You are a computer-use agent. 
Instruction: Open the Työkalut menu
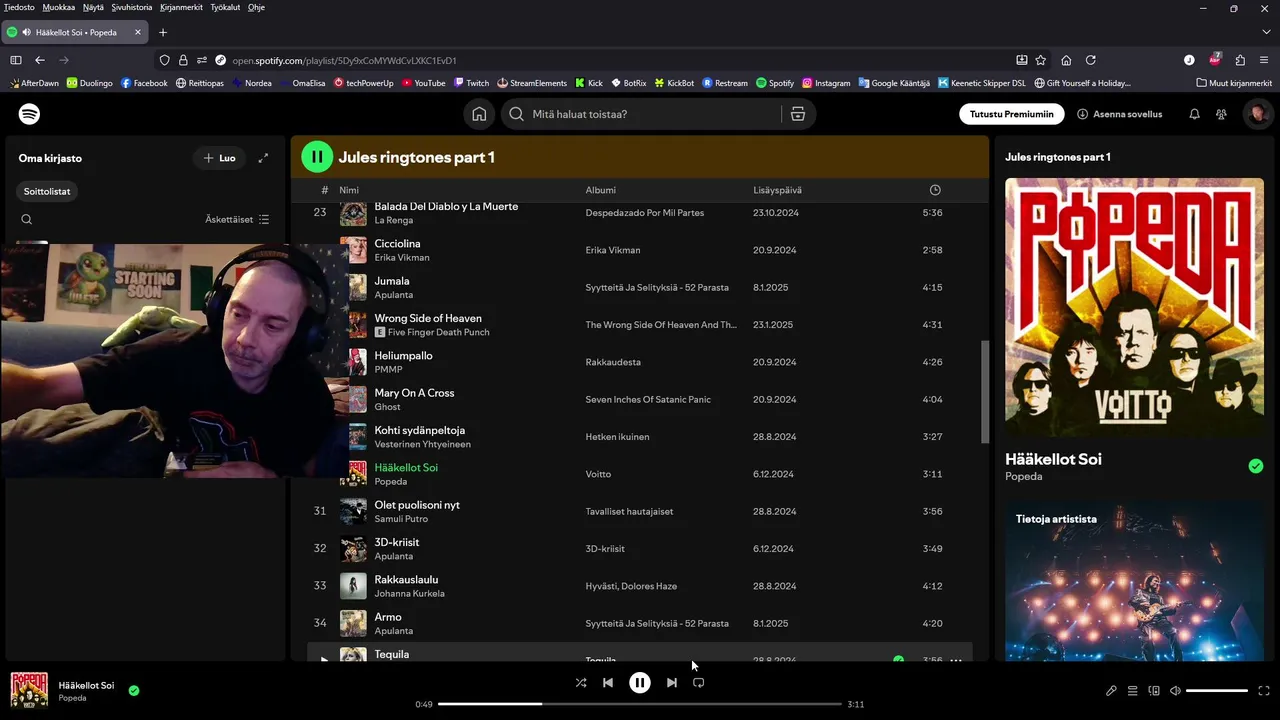pyautogui.click(x=225, y=7)
